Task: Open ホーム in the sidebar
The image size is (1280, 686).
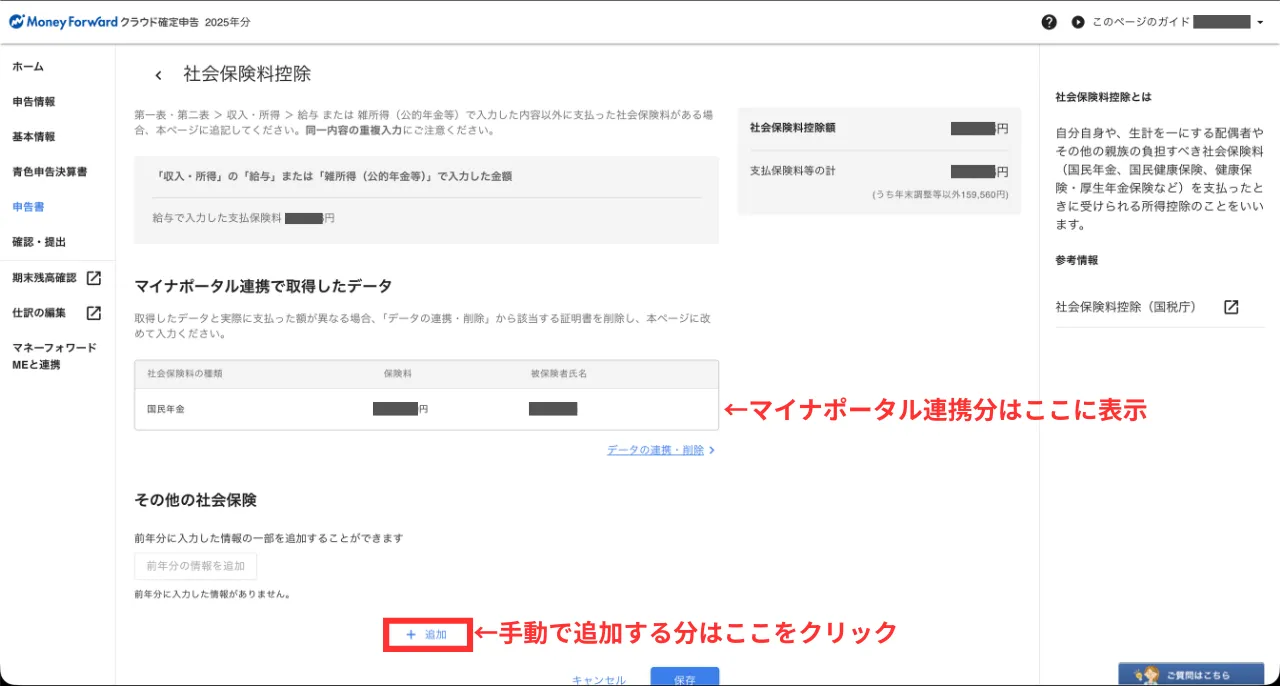Action: (28, 67)
